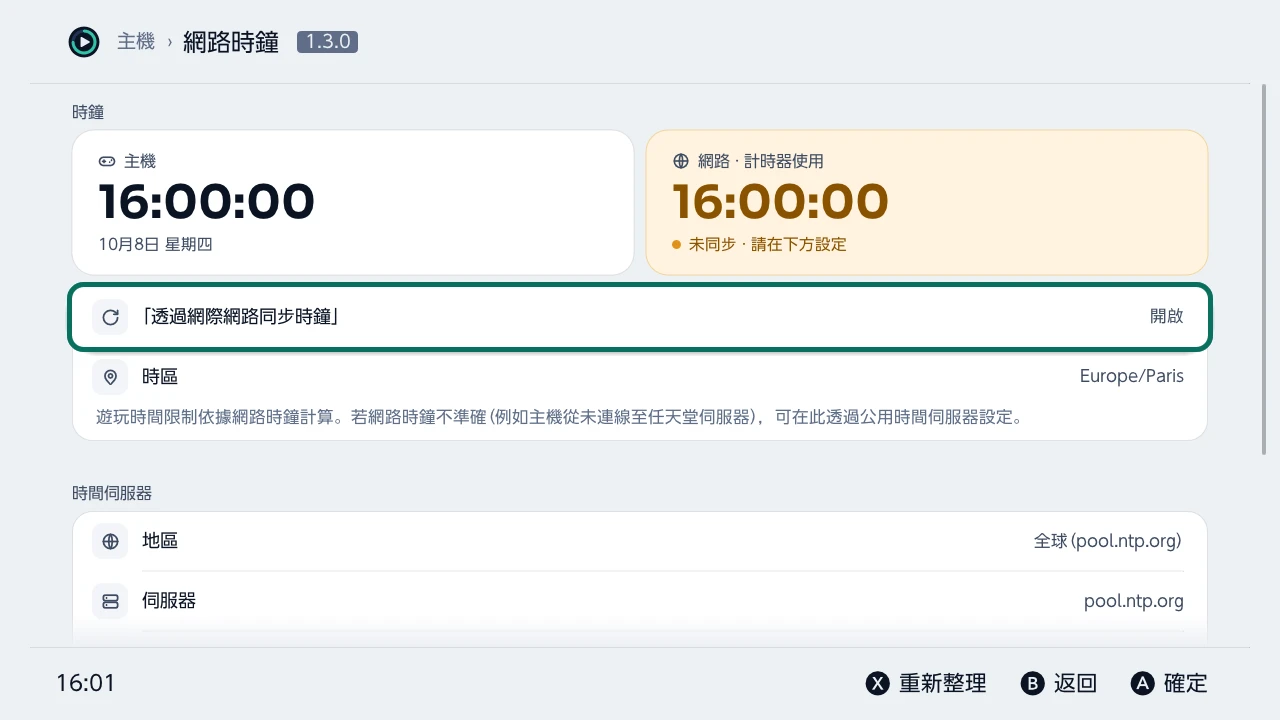Click the pool.ntp.org server value
Viewport: 1280px width, 720px height.
(1134, 601)
